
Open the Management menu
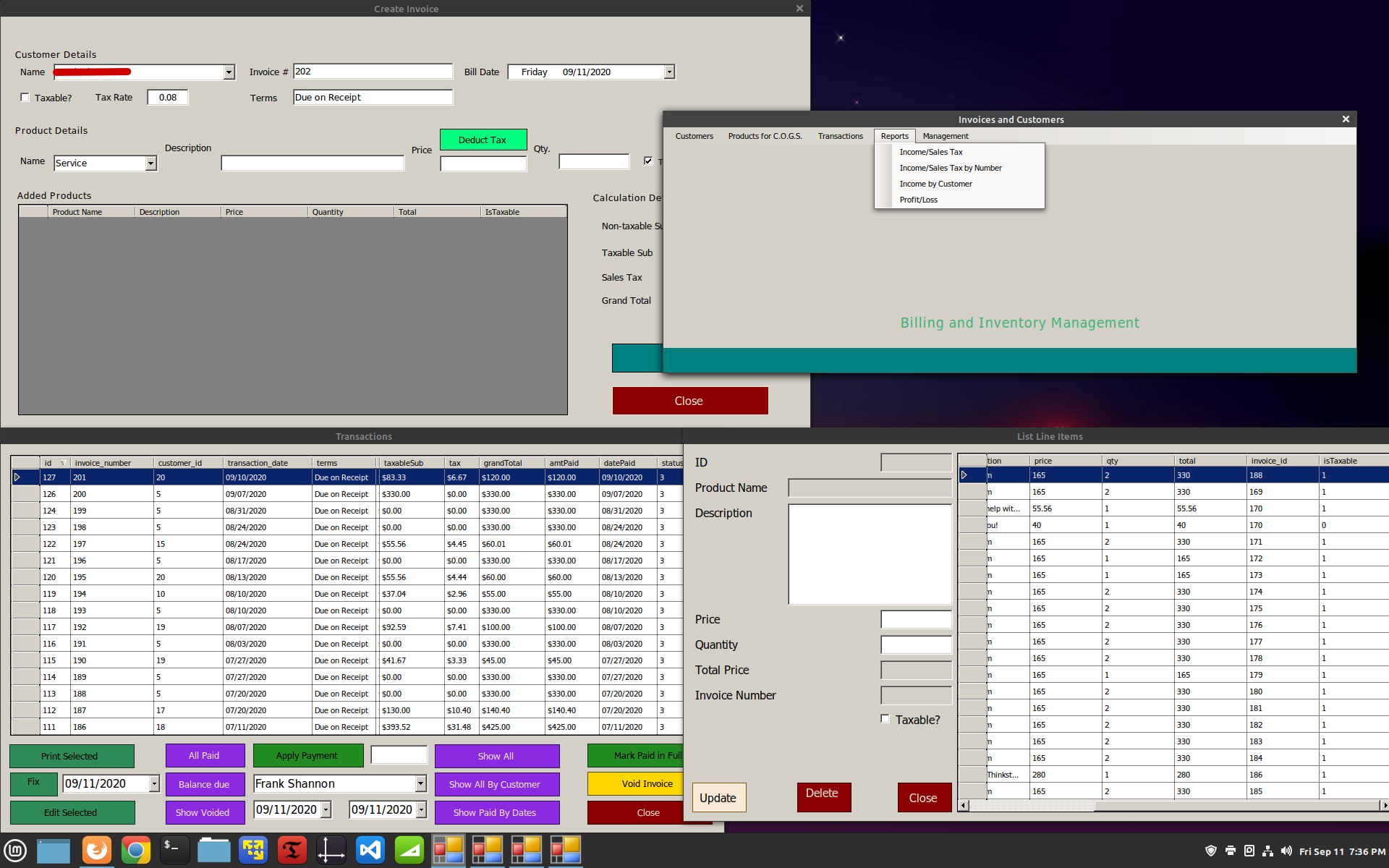tap(945, 136)
